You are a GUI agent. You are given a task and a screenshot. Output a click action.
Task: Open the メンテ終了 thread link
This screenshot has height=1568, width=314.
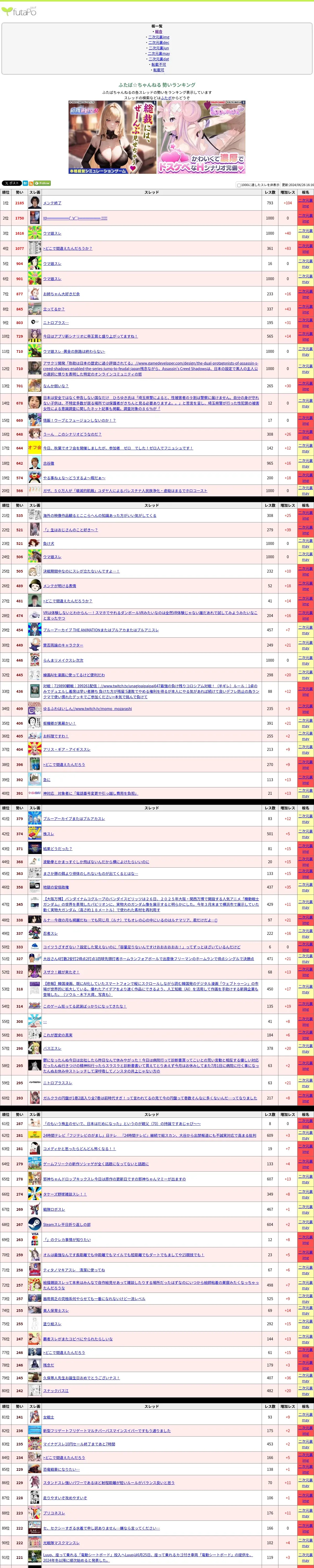coord(52,203)
